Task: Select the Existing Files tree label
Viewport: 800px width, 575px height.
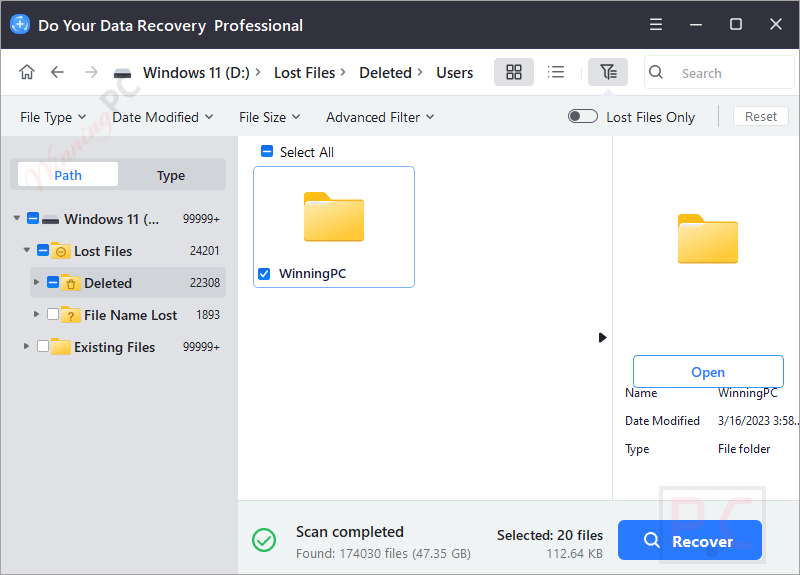Action: click(114, 347)
